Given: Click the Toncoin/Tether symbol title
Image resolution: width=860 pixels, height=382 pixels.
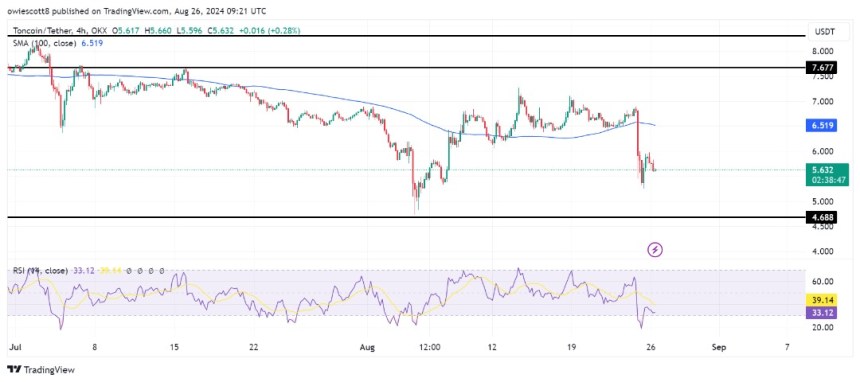Looking at the screenshot, I should [40, 31].
